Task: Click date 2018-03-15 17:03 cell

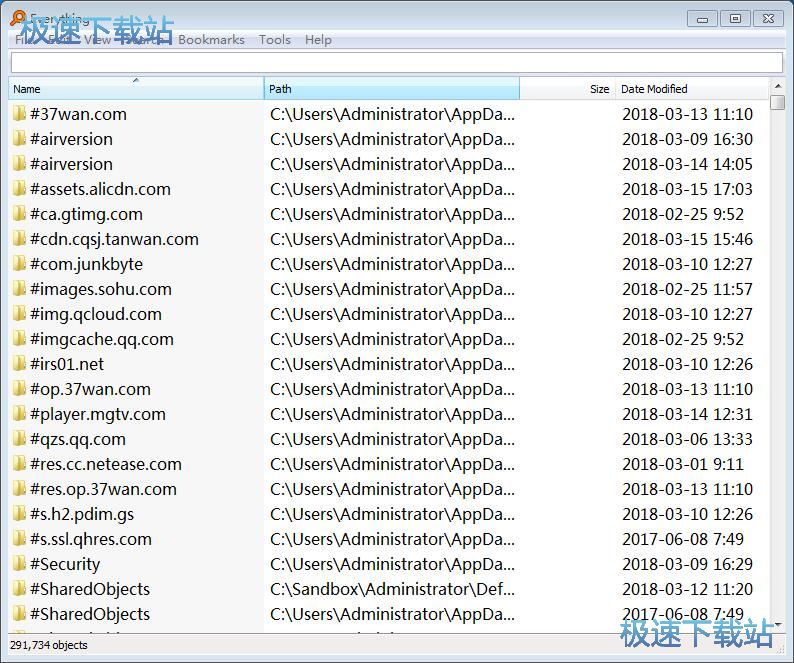Action: [687, 189]
